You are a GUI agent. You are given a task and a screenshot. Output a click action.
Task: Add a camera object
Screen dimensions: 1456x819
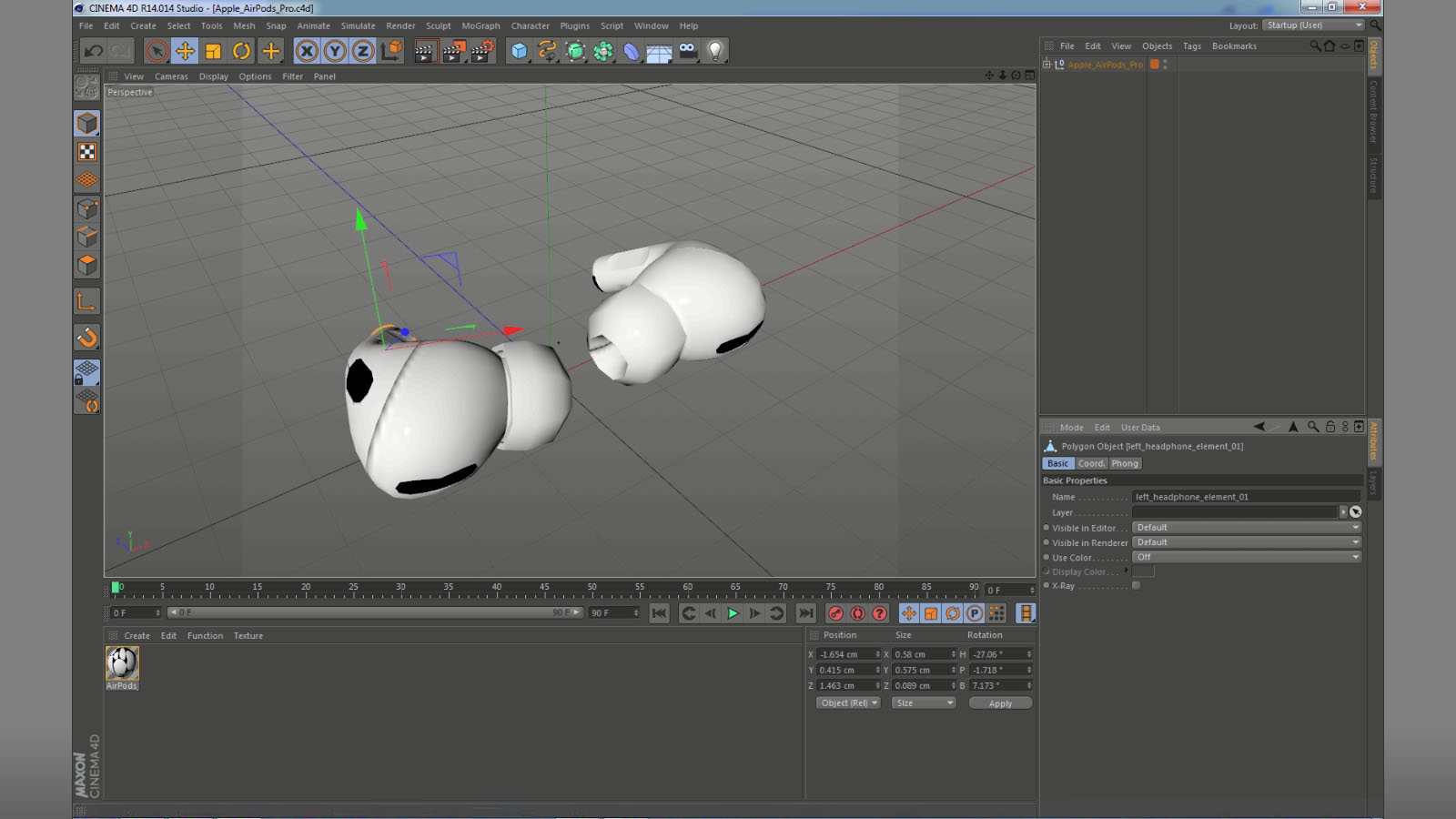[x=688, y=51]
